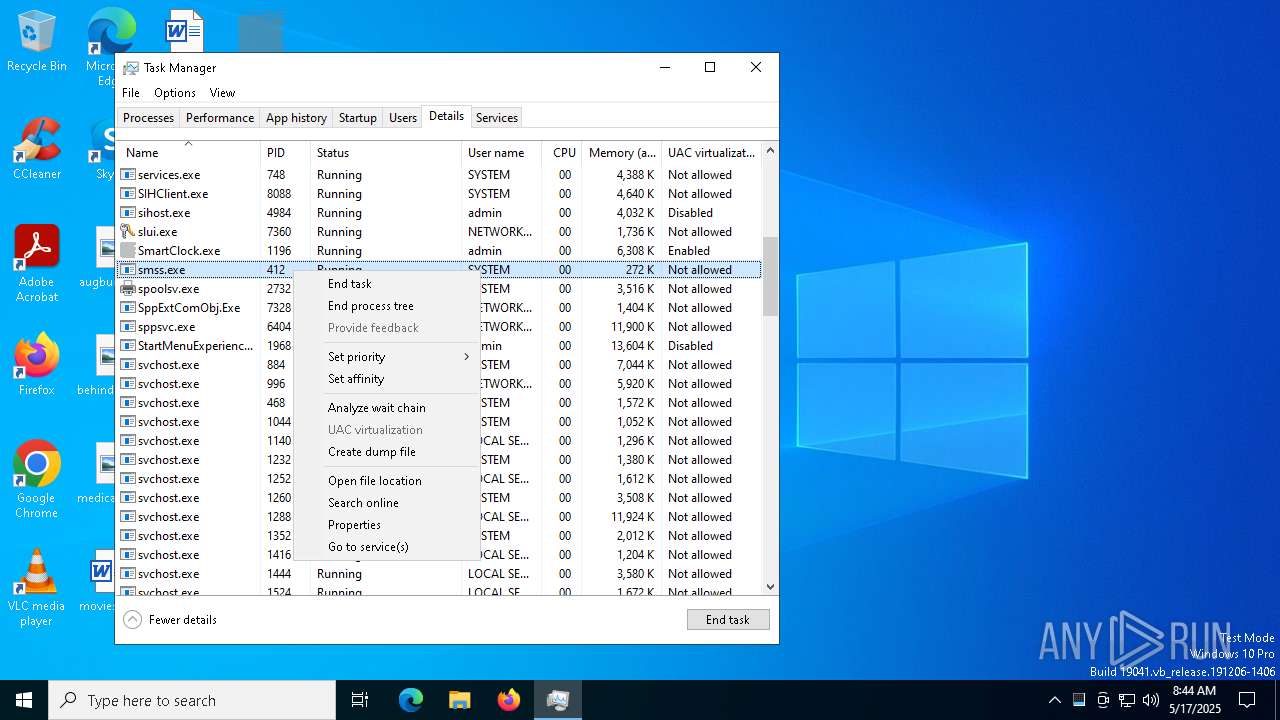Screen dimensions: 1280x720
Task: Open the volume control in tray
Action: tap(1151, 700)
